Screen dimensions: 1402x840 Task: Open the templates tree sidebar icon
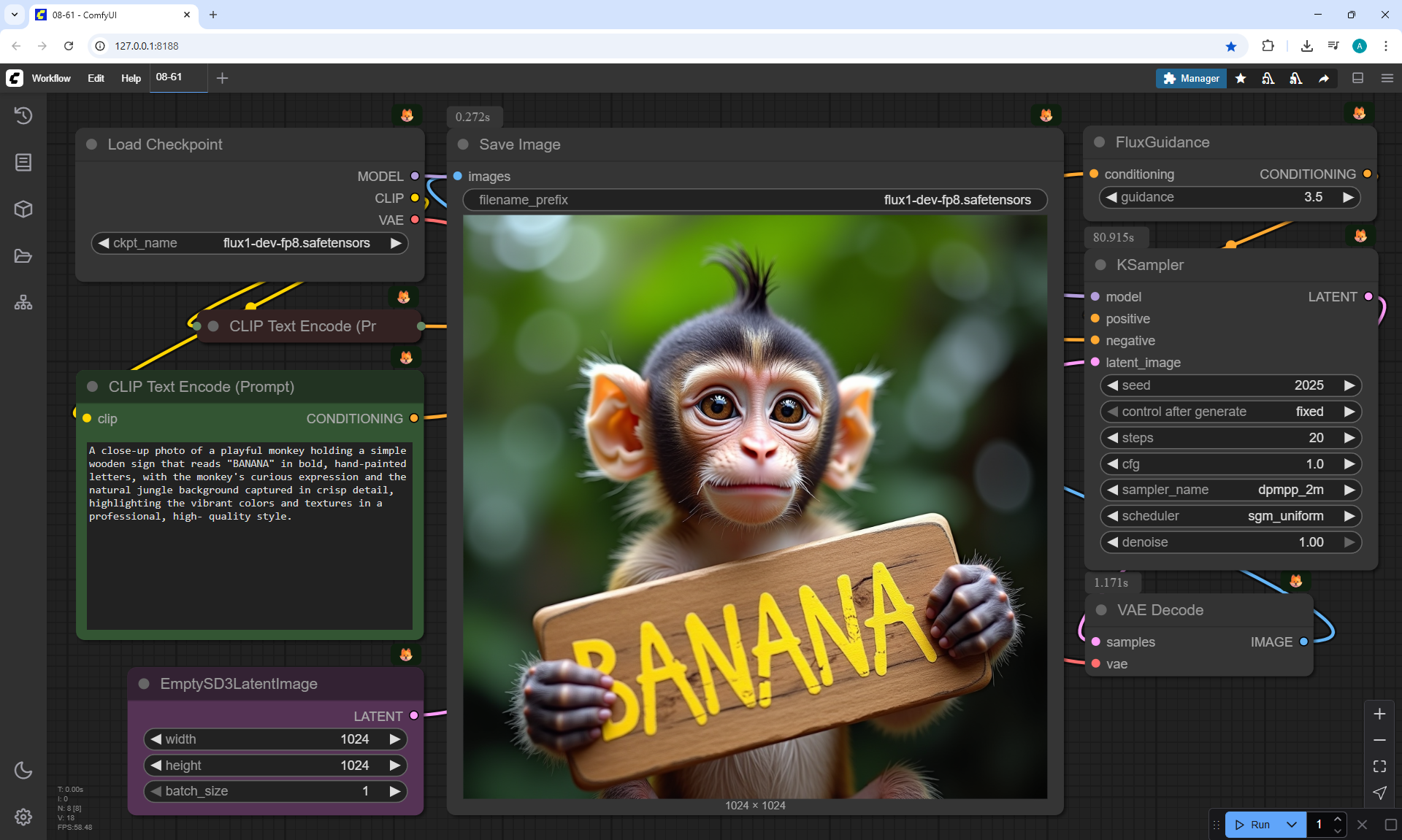(23, 302)
